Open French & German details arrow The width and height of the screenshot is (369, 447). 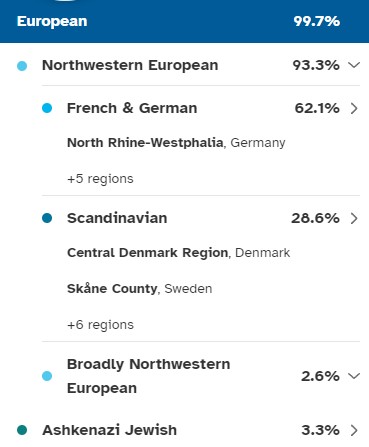pyautogui.click(x=354, y=108)
